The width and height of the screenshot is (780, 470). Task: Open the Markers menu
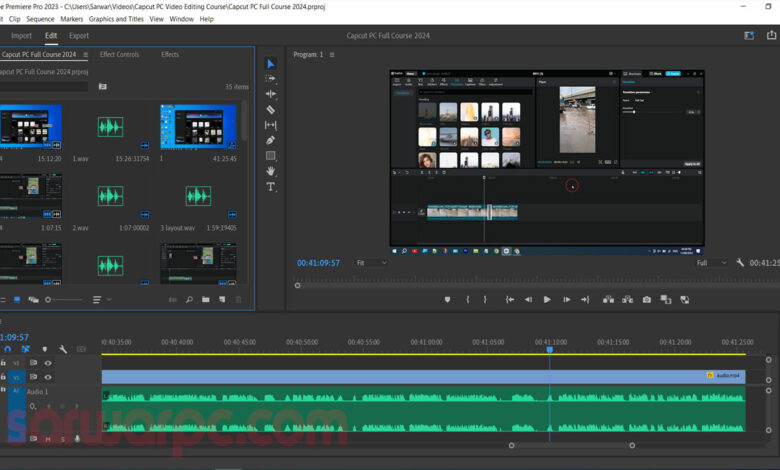pyautogui.click(x=72, y=19)
